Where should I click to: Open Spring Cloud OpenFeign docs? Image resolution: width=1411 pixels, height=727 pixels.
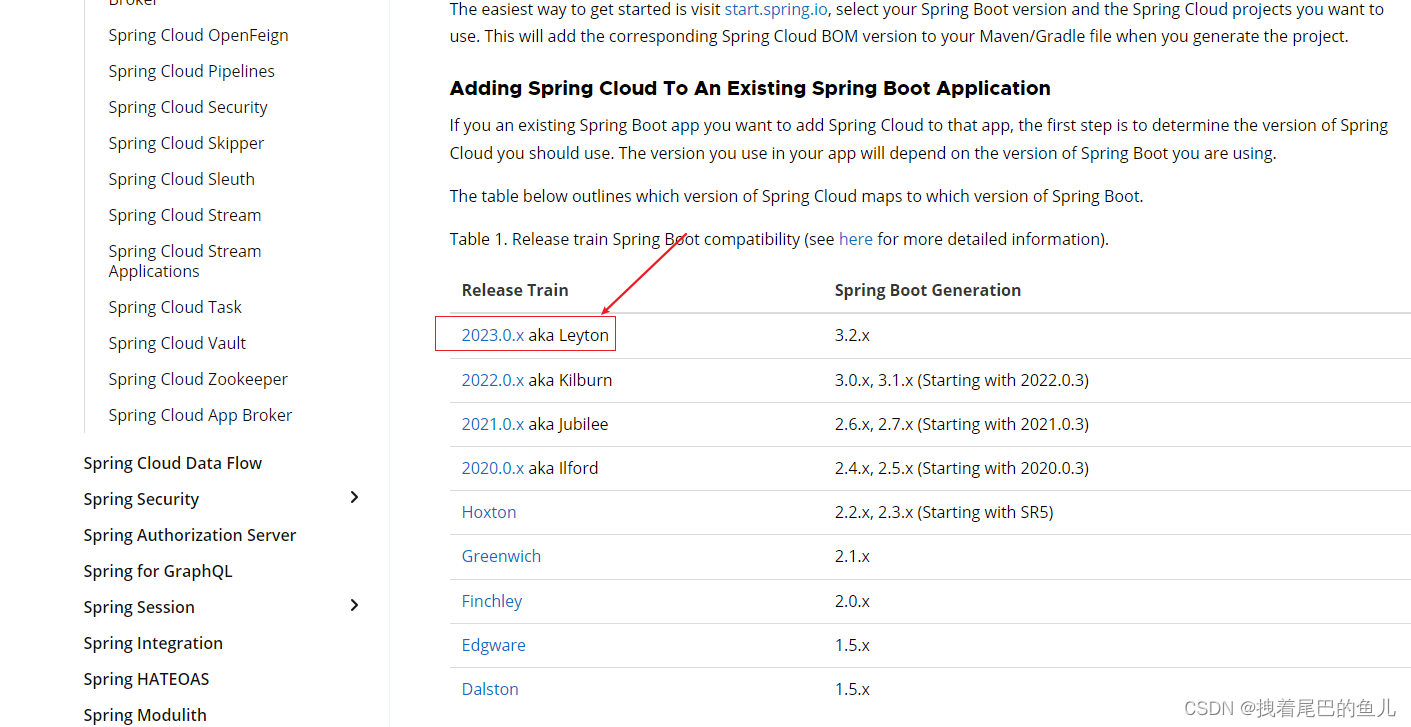click(198, 34)
